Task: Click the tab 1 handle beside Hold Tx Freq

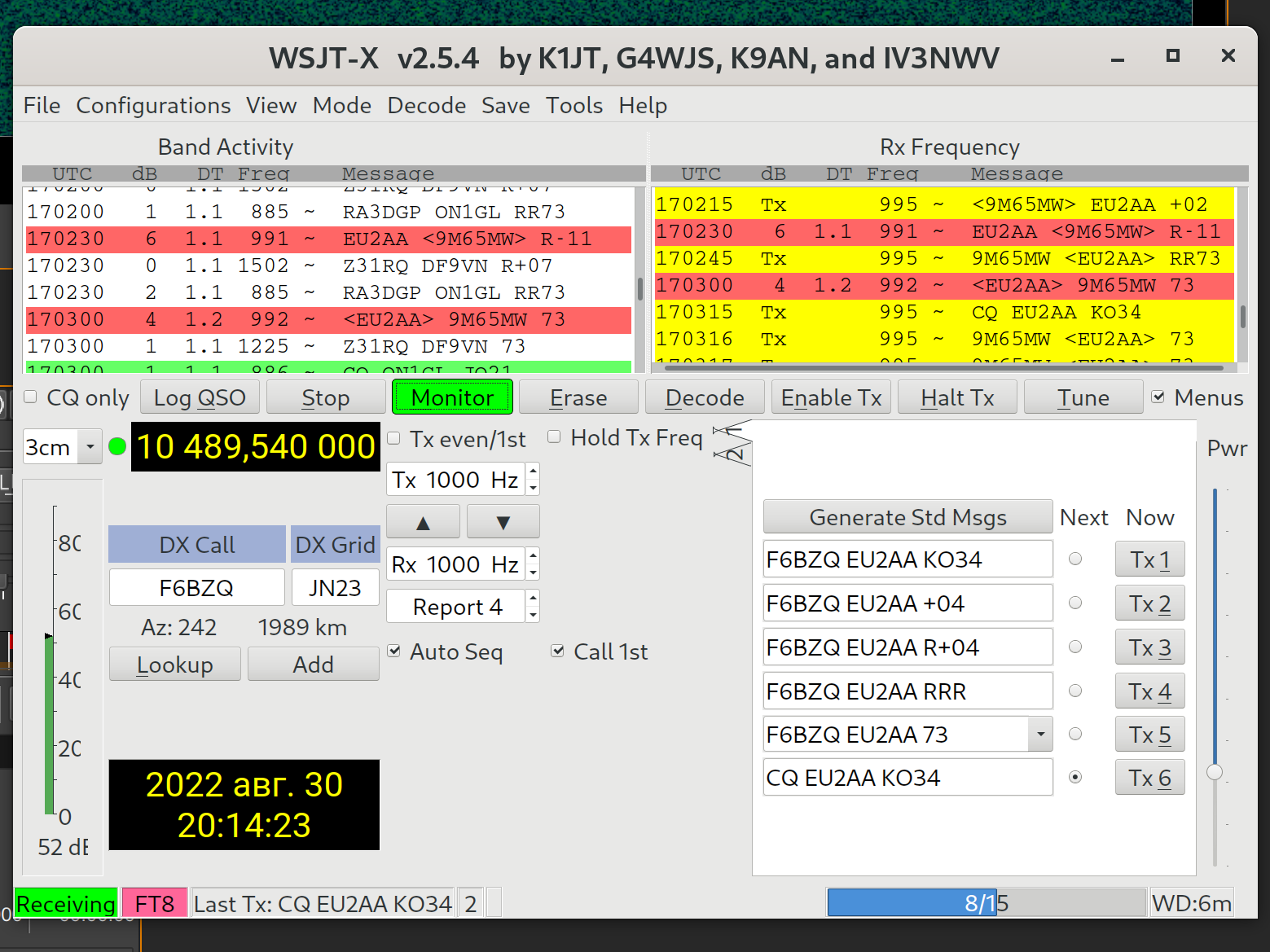Action: tap(732, 429)
